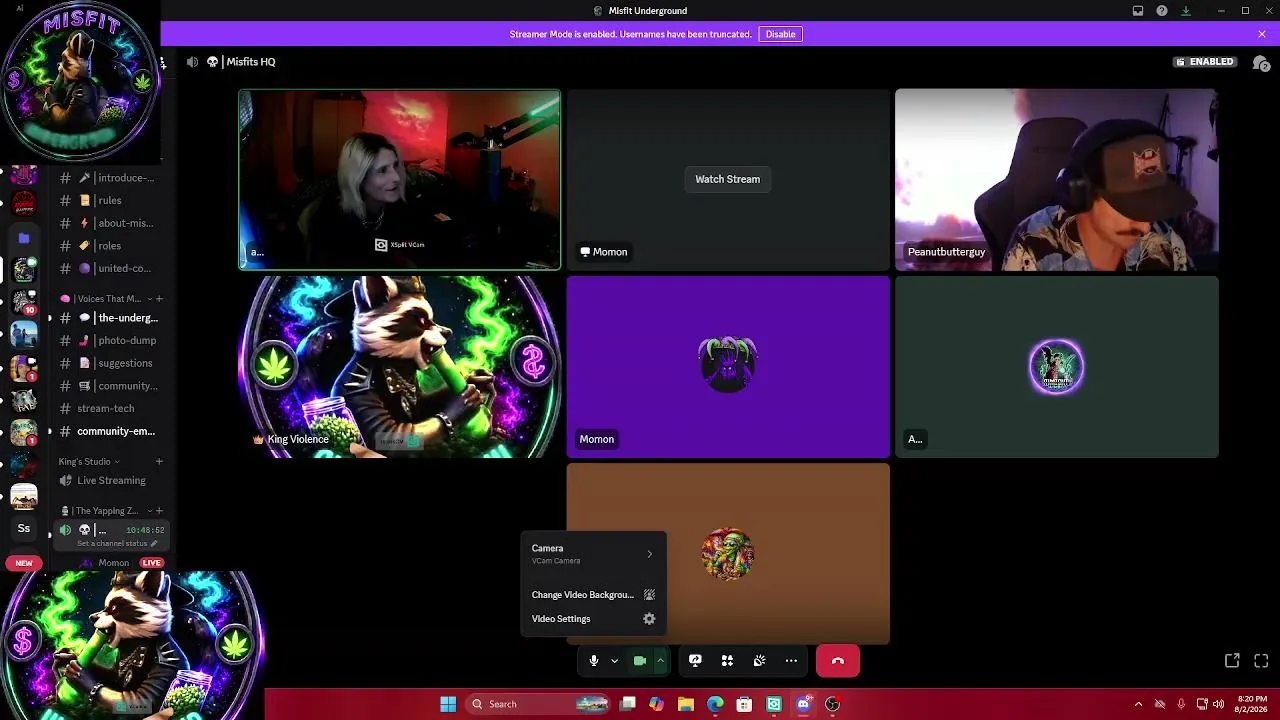Image resolution: width=1280 pixels, height=720 pixels.
Task: Open the taskbar clock and date
Action: pos(1252,704)
